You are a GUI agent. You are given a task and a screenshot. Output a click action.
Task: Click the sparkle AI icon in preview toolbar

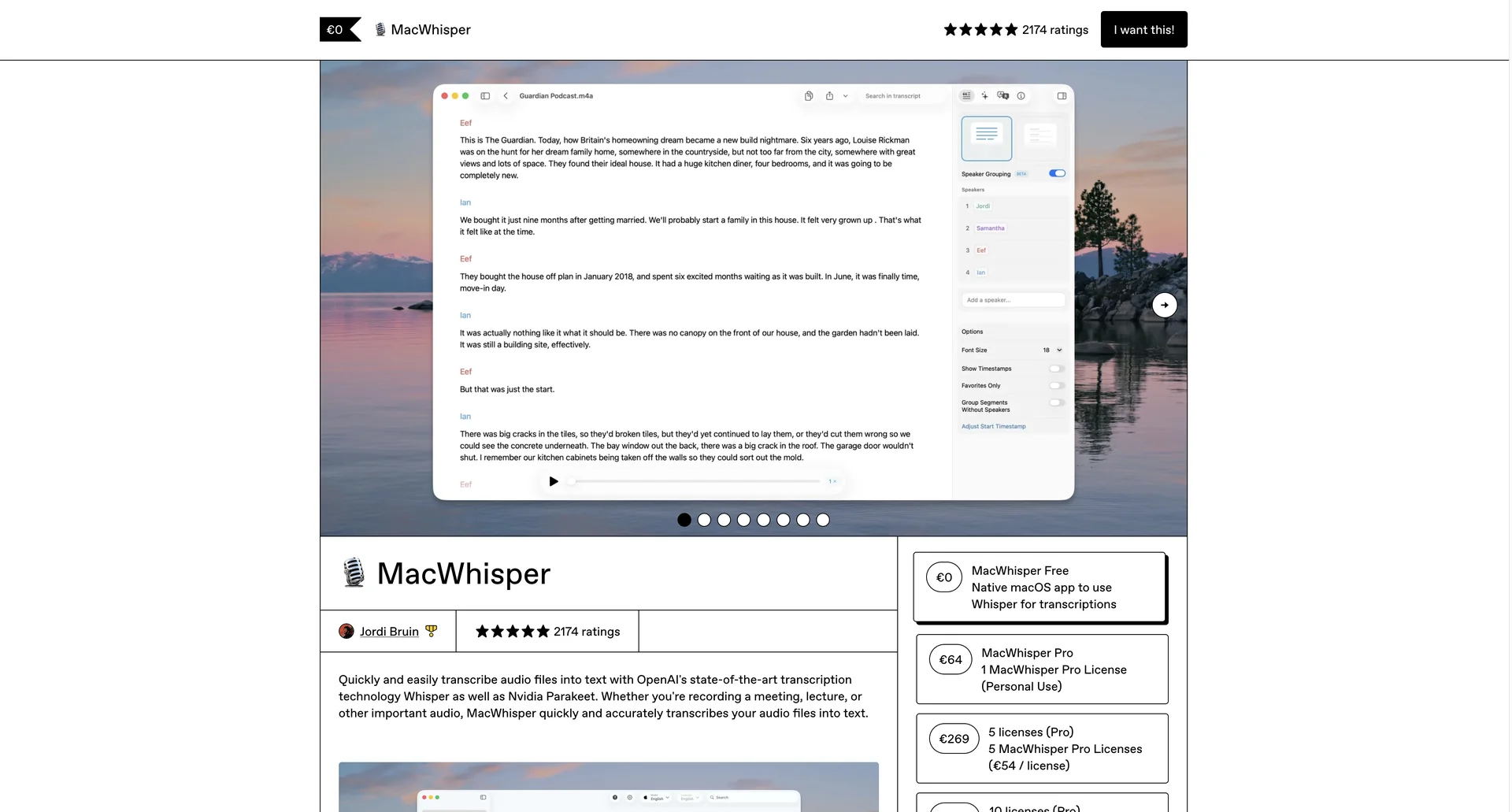[984, 96]
